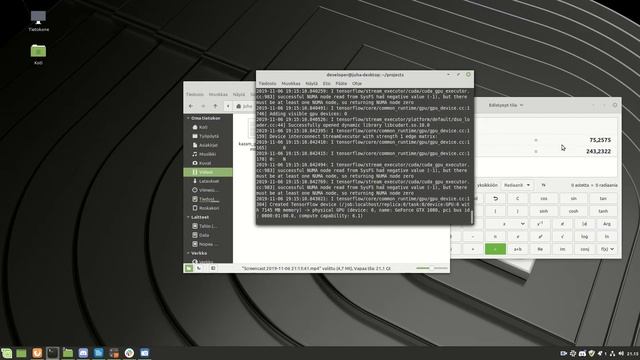Open Tiedosto menu in the file manager
Screen dimensions: 640x360
tap(195, 94)
